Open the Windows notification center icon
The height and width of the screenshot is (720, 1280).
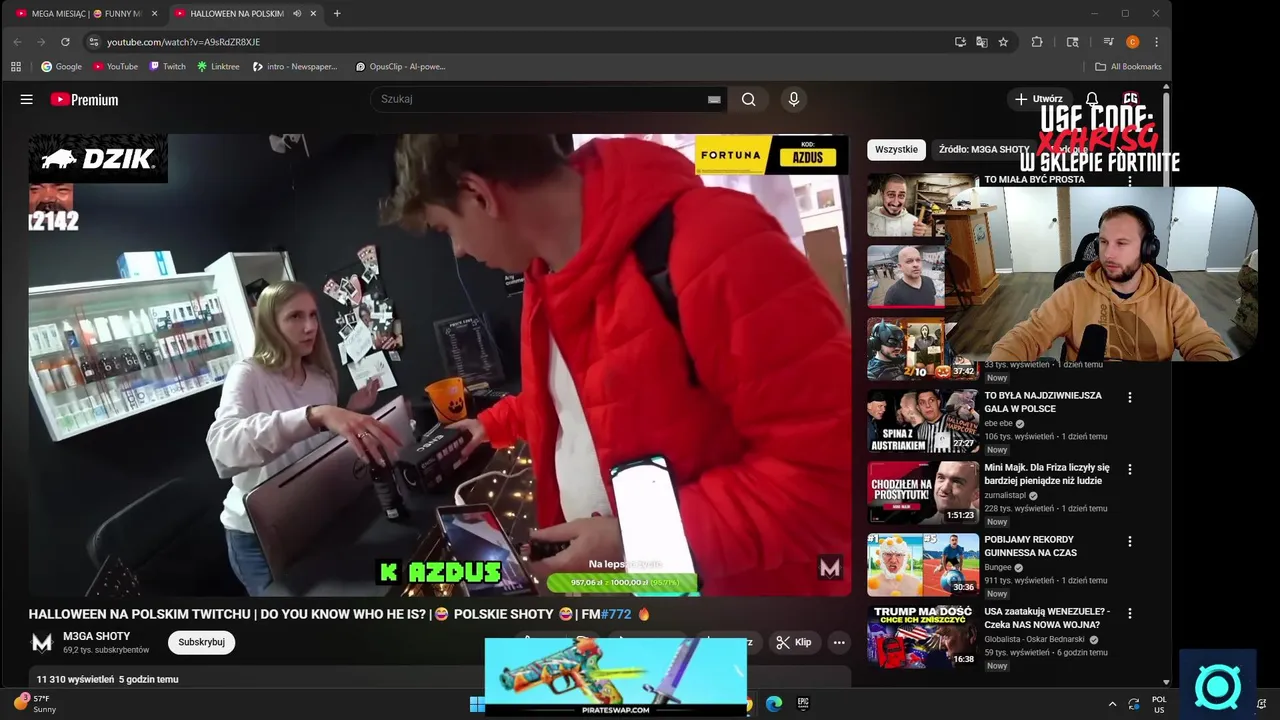click(x=1262, y=704)
